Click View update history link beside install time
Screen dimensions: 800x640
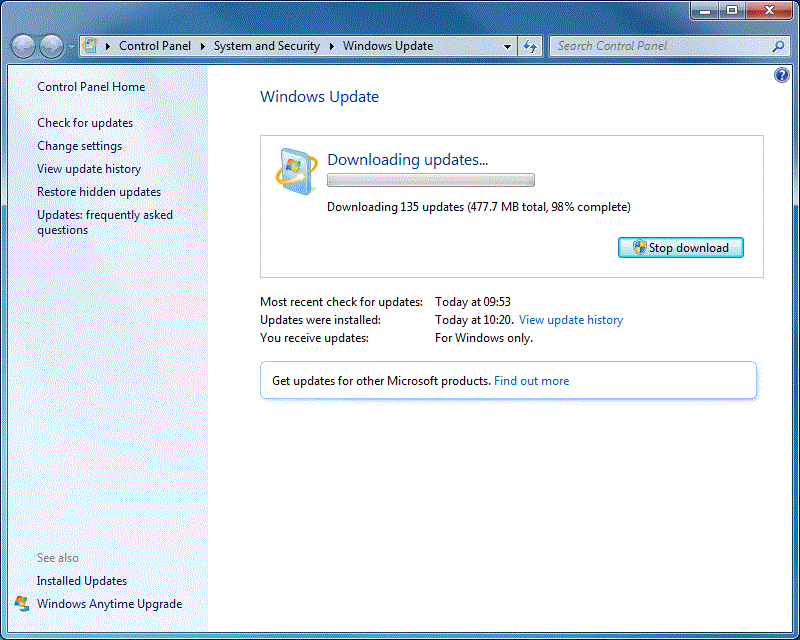(571, 320)
